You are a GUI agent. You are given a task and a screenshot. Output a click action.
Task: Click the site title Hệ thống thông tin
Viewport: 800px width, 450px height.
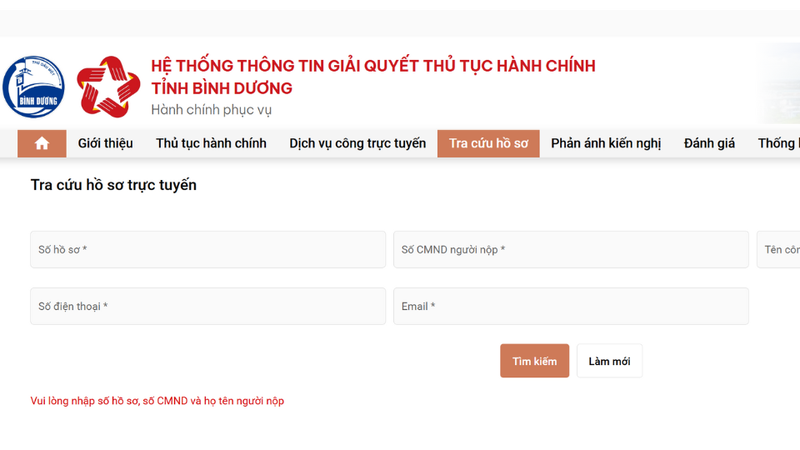pos(373,66)
